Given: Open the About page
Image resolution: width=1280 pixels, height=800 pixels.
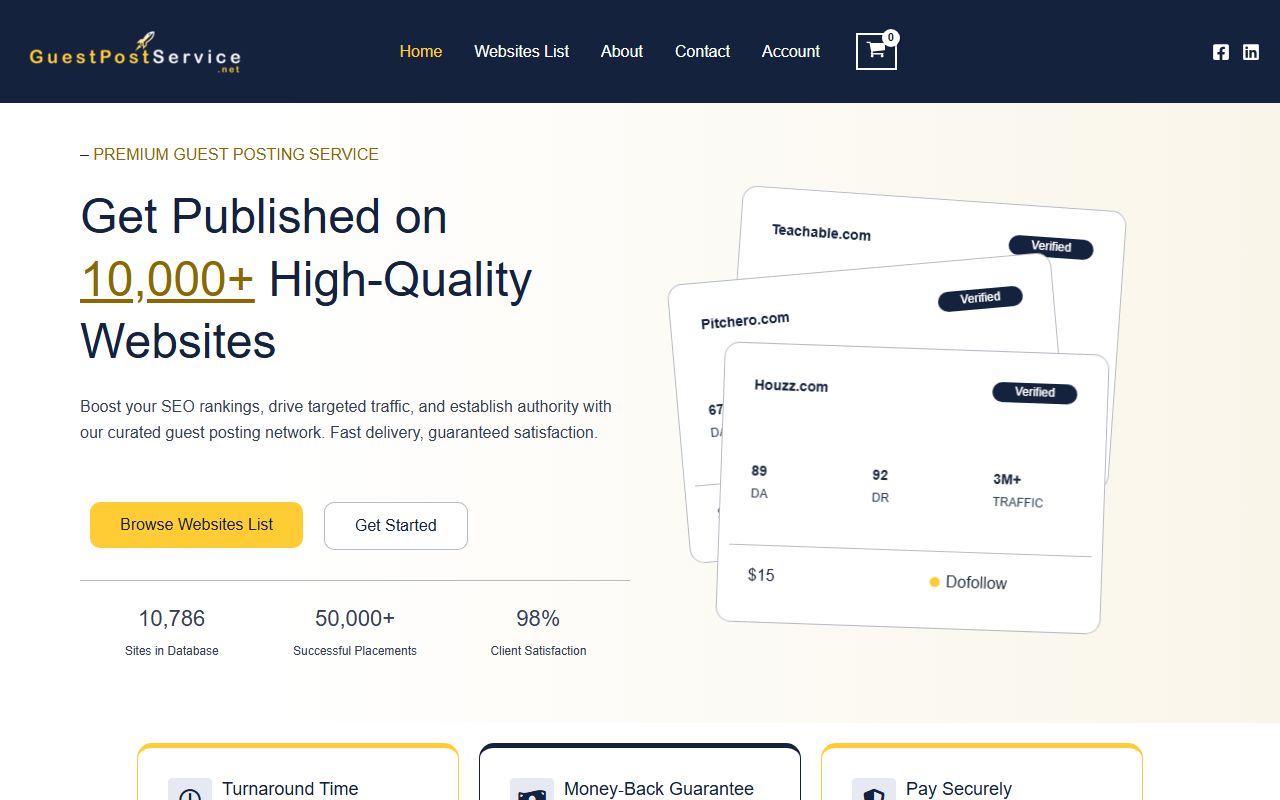Looking at the screenshot, I should click(x=622, y=51).
